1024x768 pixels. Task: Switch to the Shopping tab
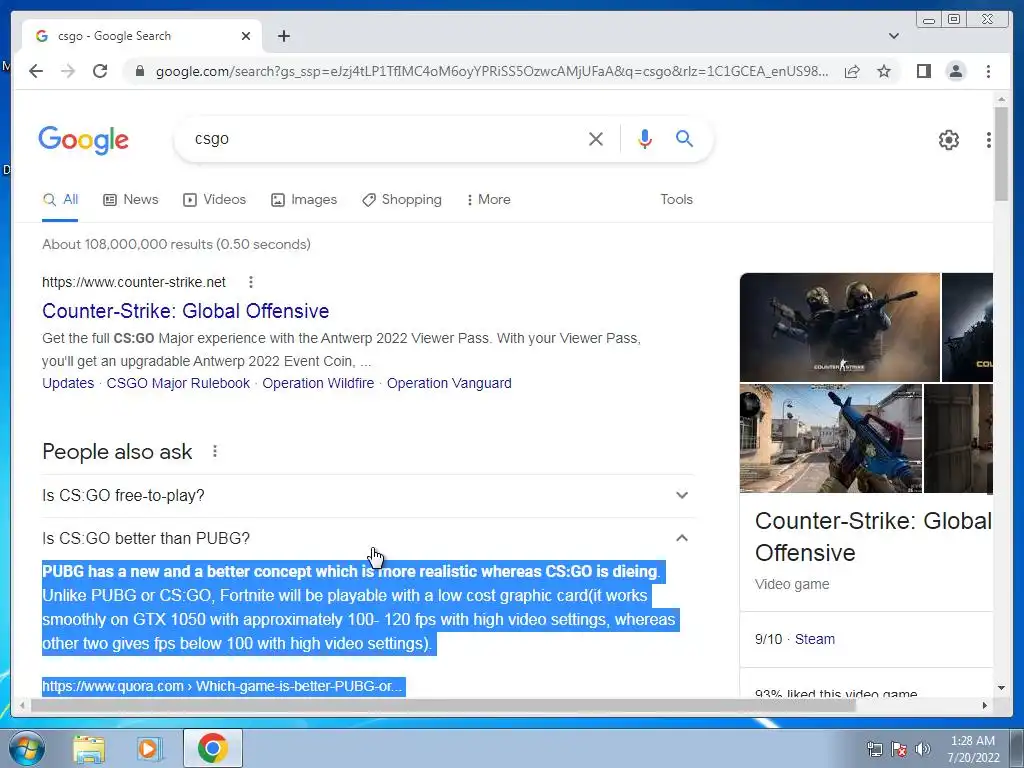[402, 200]
